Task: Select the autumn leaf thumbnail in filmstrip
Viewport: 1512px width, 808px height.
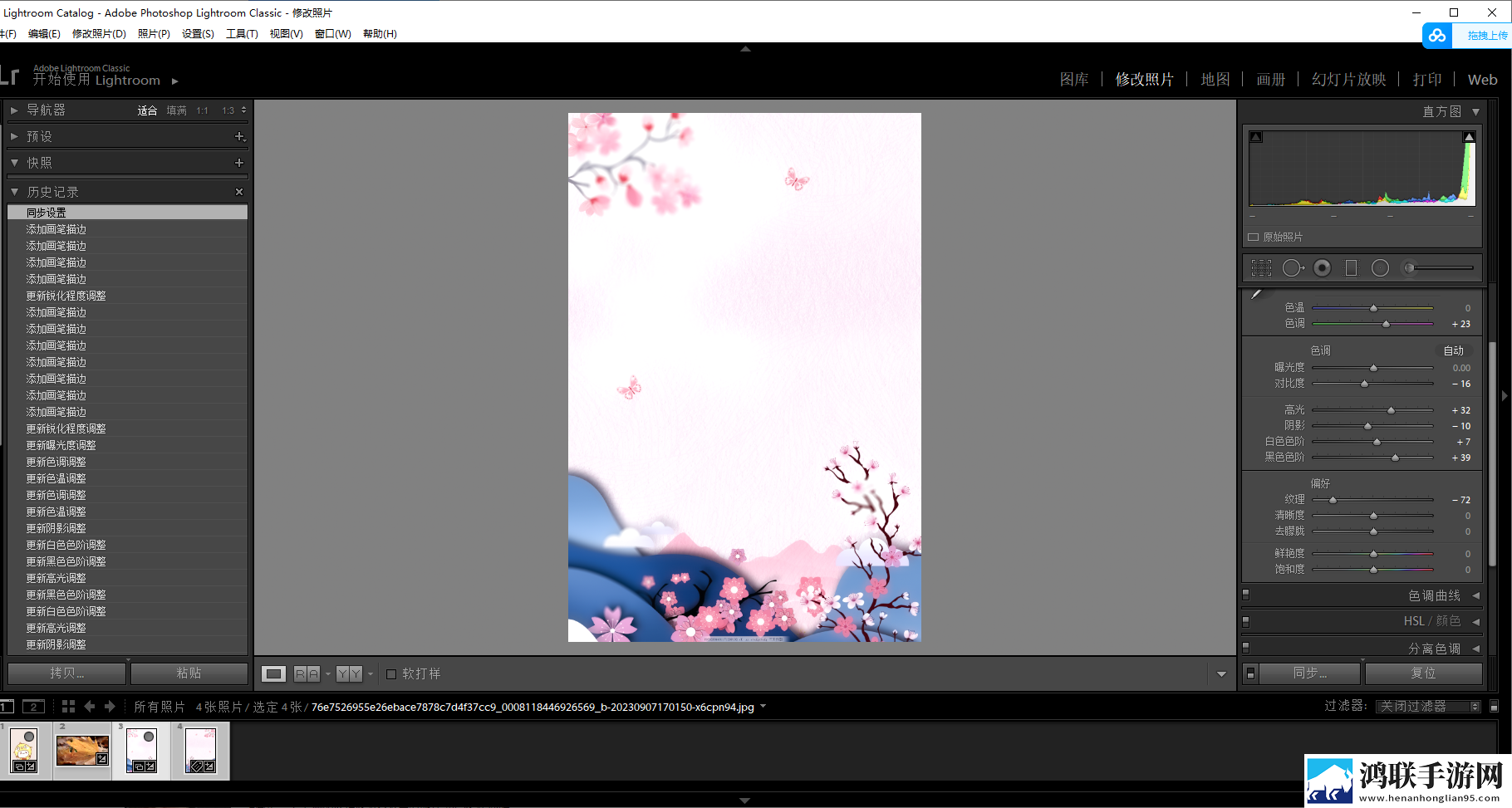Action: (x=82, y=751)
